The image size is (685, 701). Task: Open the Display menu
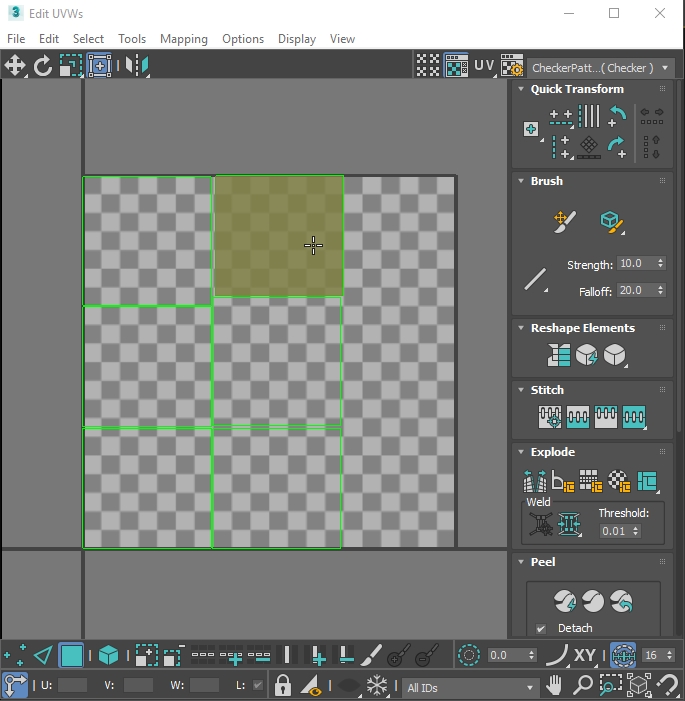pyautogui.click(x=297, y=39)
